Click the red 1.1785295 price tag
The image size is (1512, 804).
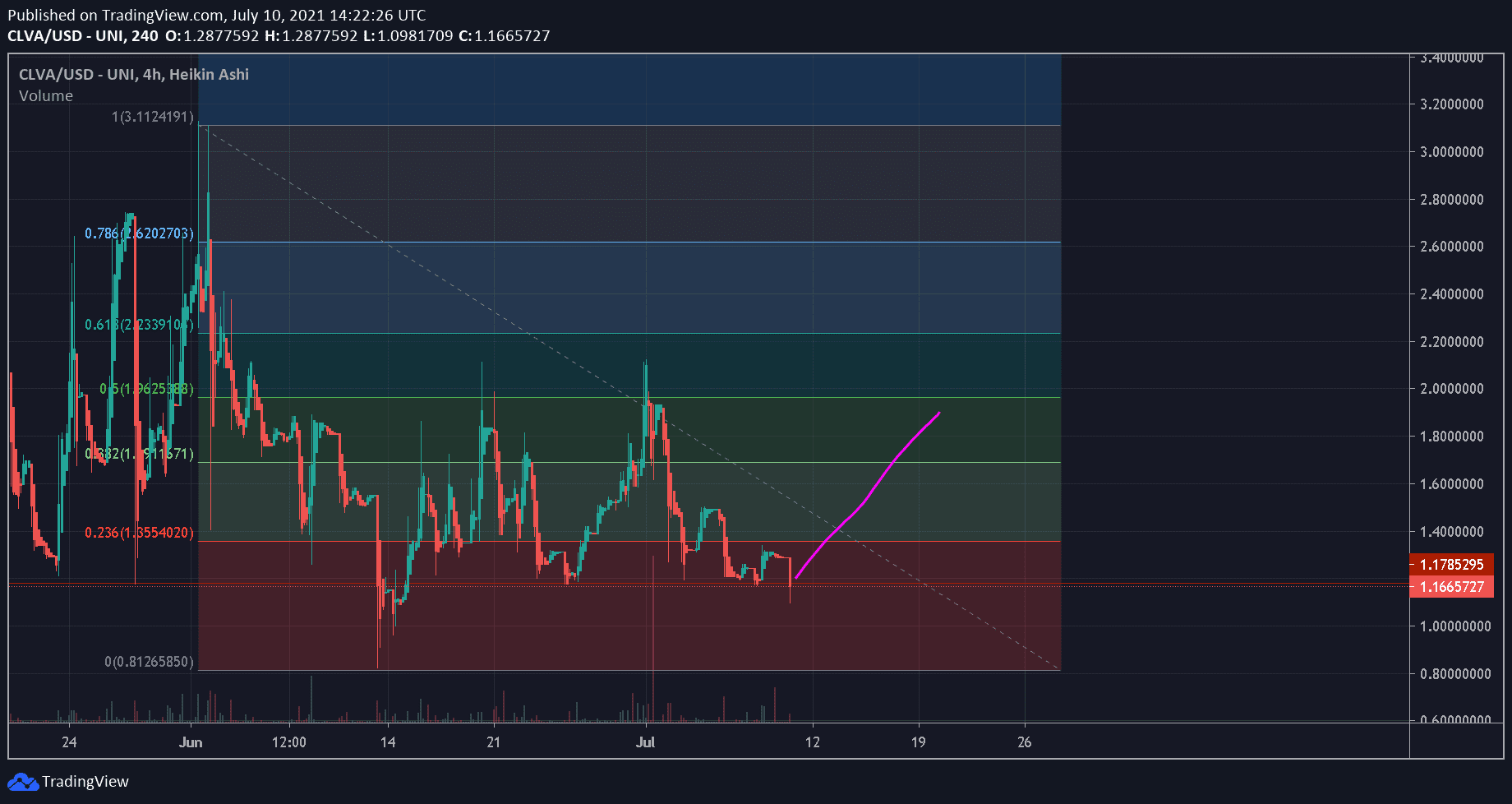pyautogui.click(x=1450, y=565)
